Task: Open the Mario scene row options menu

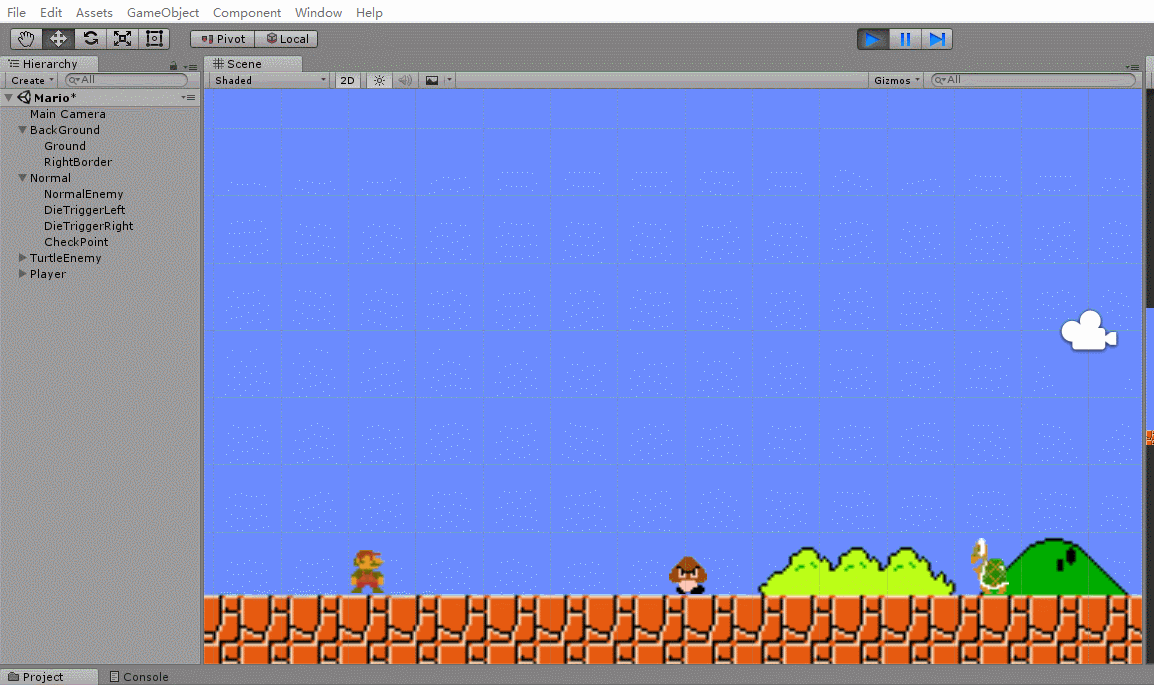Action: pyautogui.click(x=188, y=97)
